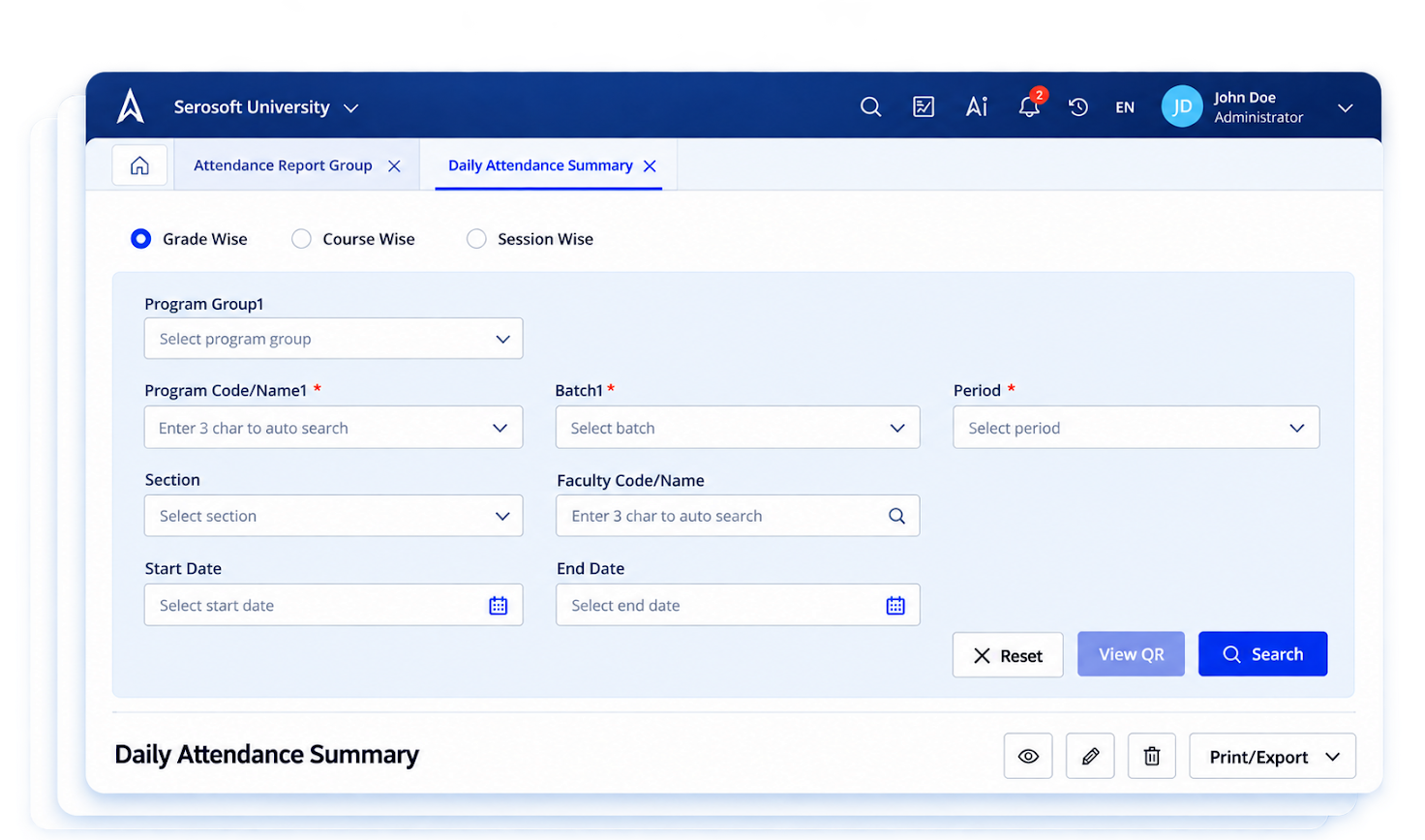This screenshot has width=1425, height=840.
Task: Switch to Daily Attendance Summary tab
Action: pos(540,165)
